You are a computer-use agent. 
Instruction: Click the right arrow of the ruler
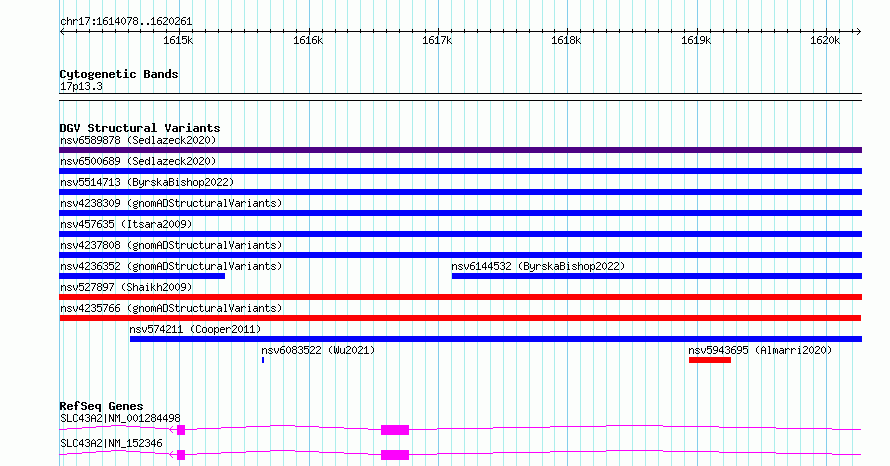click(859, 31)
